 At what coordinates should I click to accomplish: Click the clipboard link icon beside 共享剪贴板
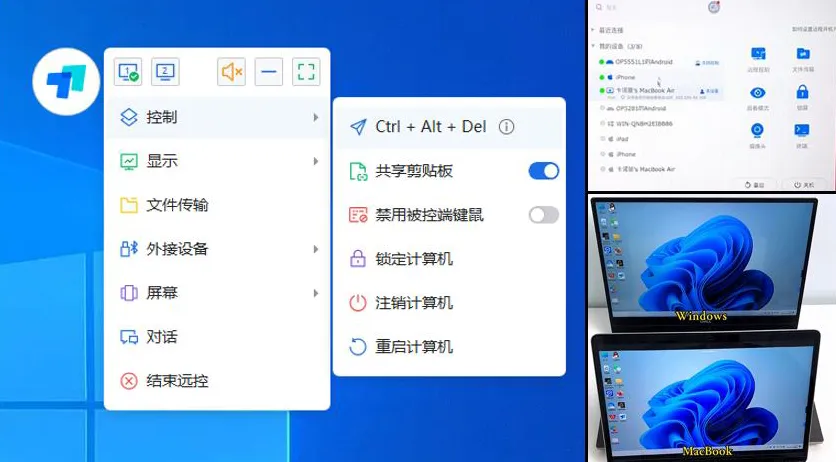coord(358,171)
